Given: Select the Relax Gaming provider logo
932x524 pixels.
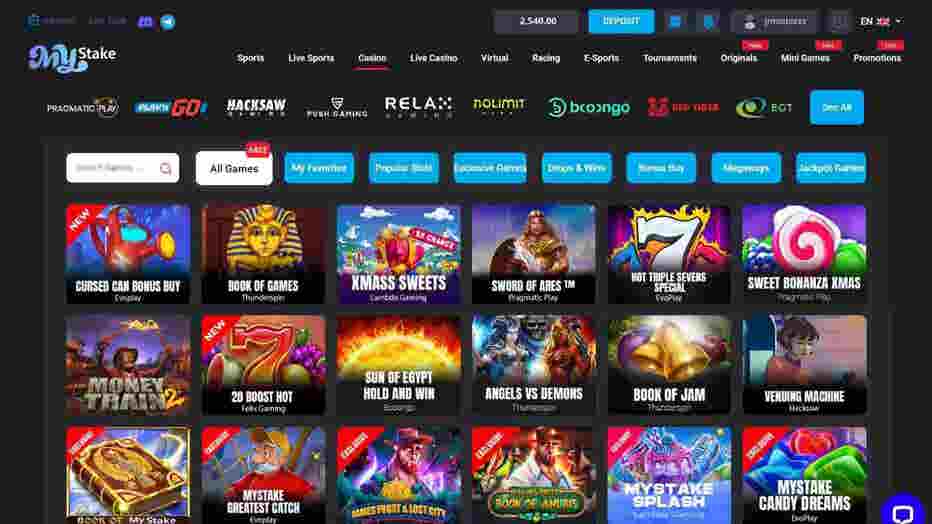Looking at the screenshot, I should (418, 108).
